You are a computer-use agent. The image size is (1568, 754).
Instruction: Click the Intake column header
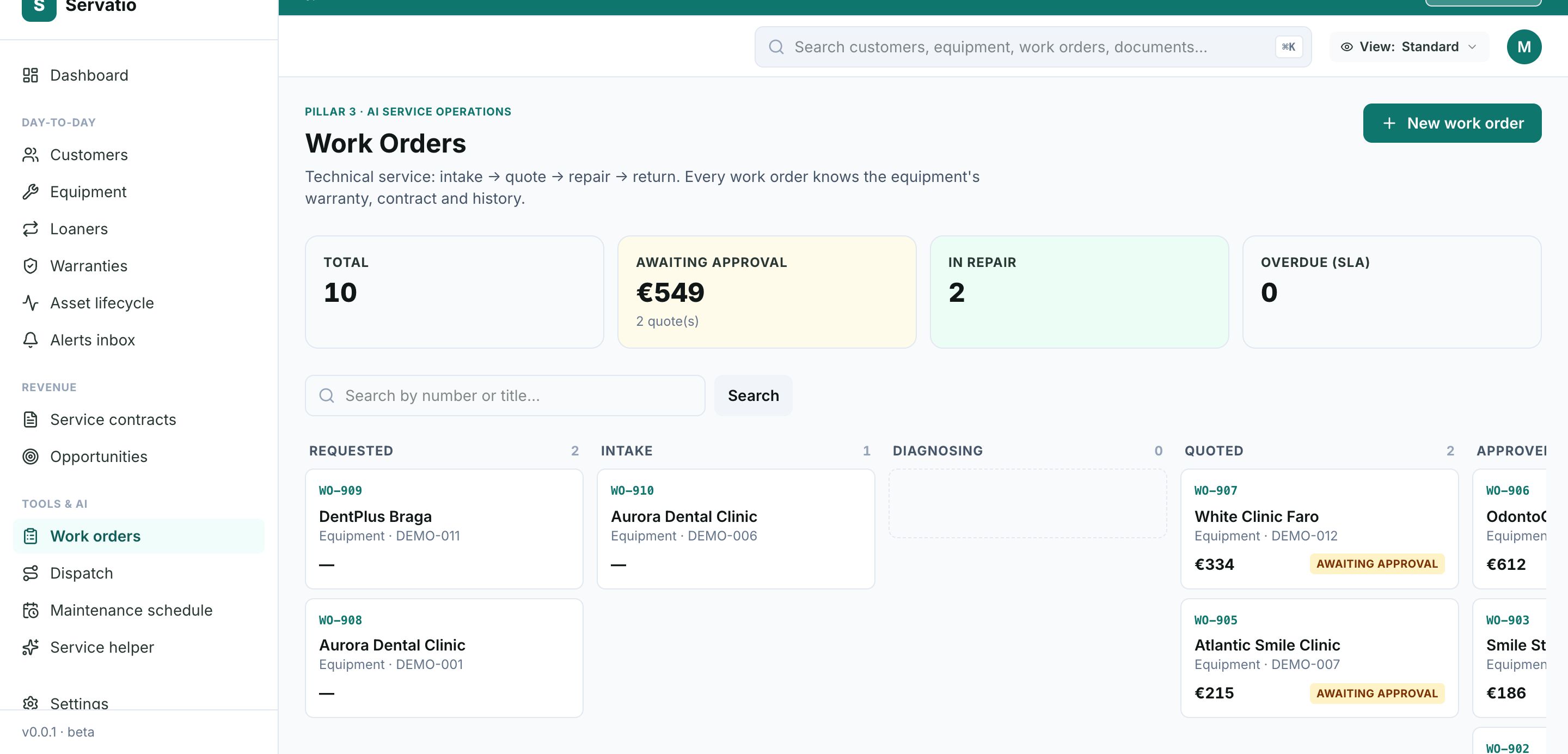[626, 451]
